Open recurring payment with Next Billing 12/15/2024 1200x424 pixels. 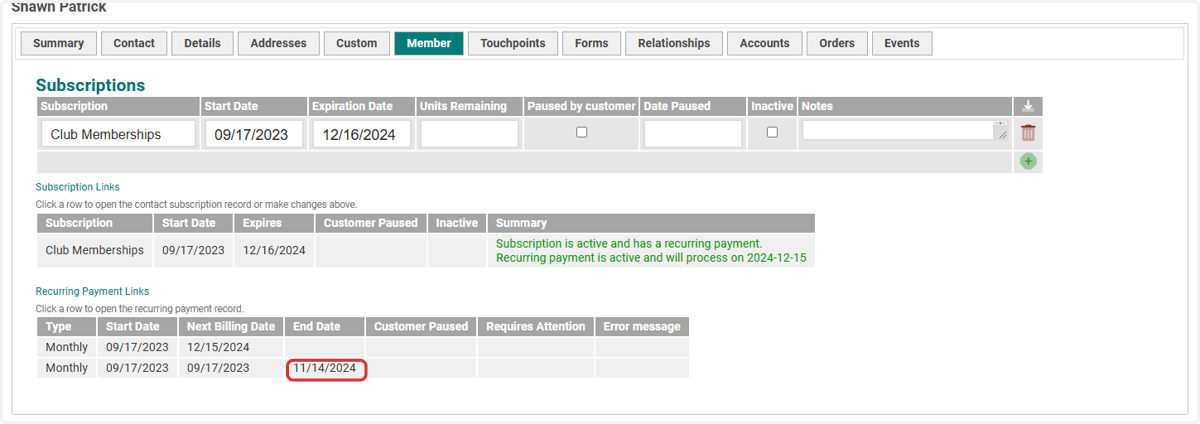[x=363, y=347]
